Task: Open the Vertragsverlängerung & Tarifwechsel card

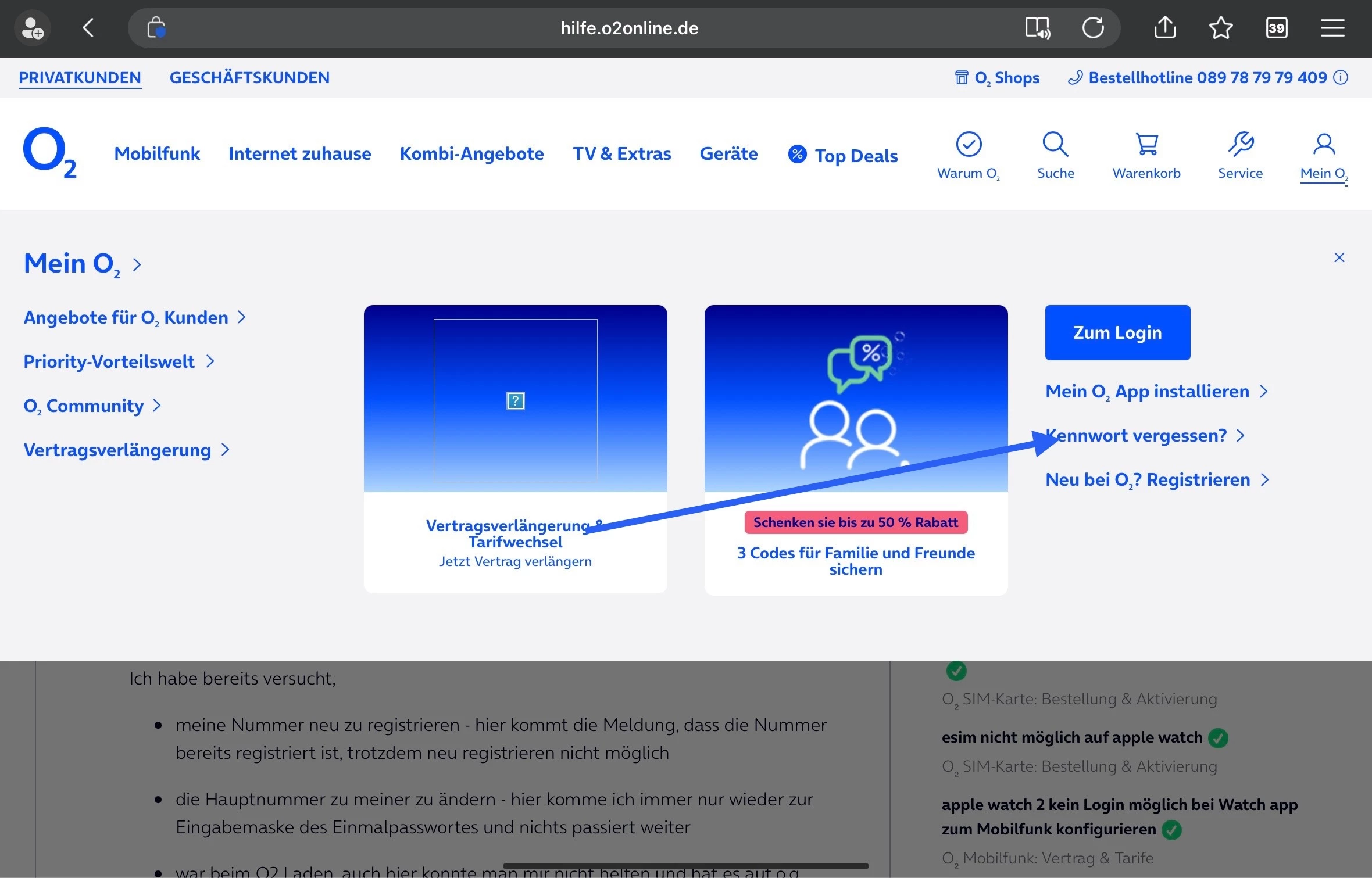Action: (515, 448)
